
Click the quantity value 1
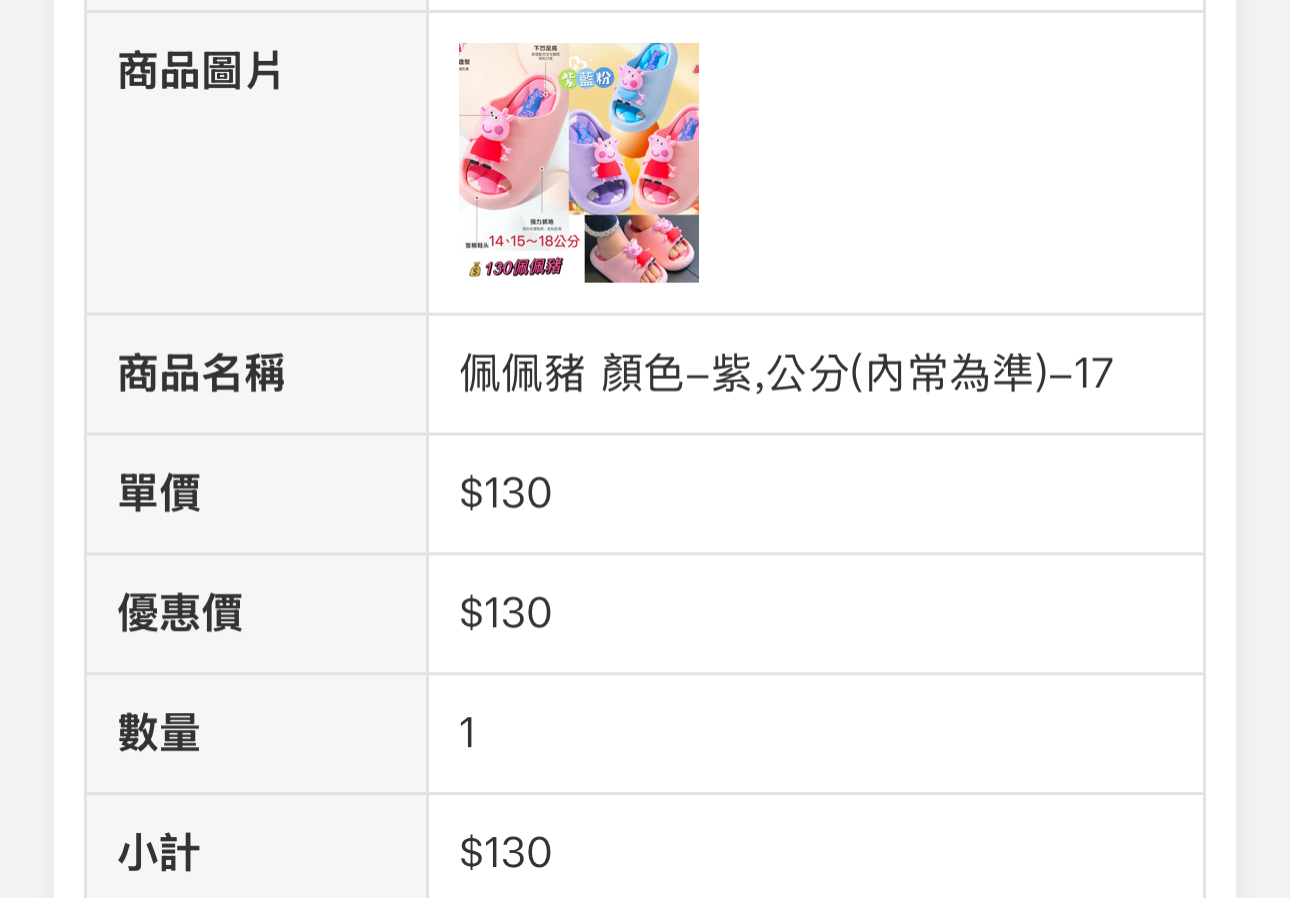click(467, 733)
